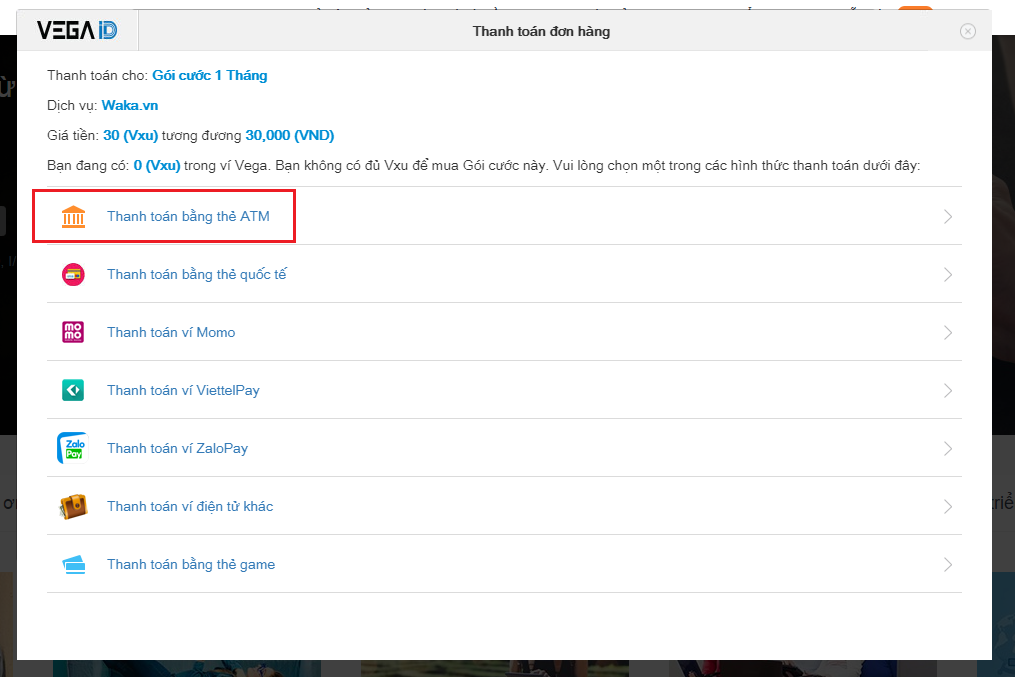The image size is (1015, 677).
Task: Select Thanh toán bằng thẻ quốc tế
Action: tap(197, 275)
